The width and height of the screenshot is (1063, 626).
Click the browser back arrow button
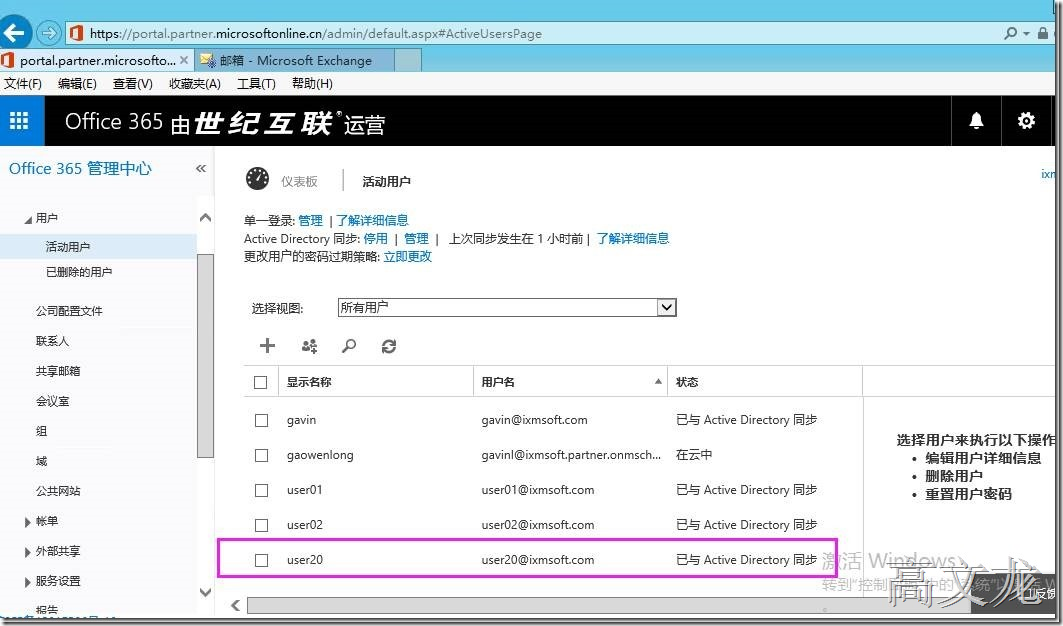click(x=15, y=33)
